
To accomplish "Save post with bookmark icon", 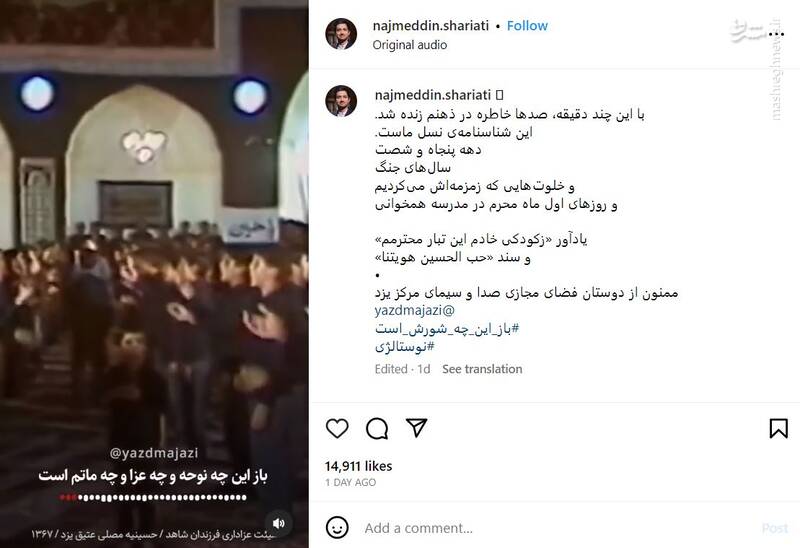I will click(779, 428).
